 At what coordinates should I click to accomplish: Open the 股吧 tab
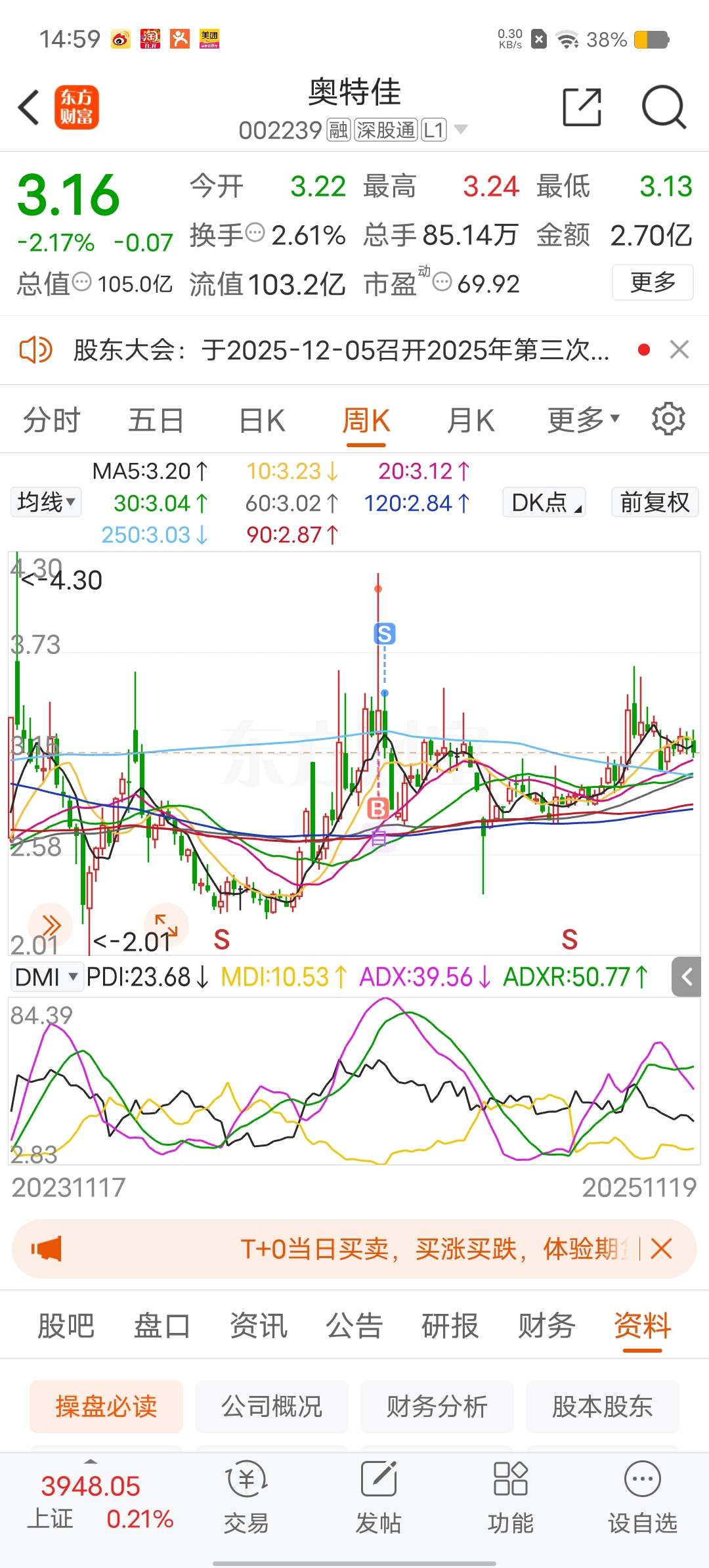click(x=66, y=1326)
